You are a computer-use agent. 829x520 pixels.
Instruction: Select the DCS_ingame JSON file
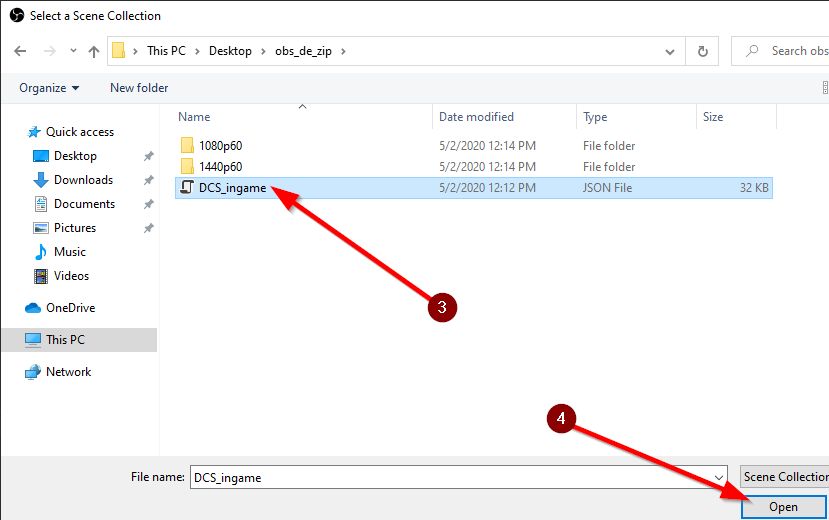click(x=232, y=188)
